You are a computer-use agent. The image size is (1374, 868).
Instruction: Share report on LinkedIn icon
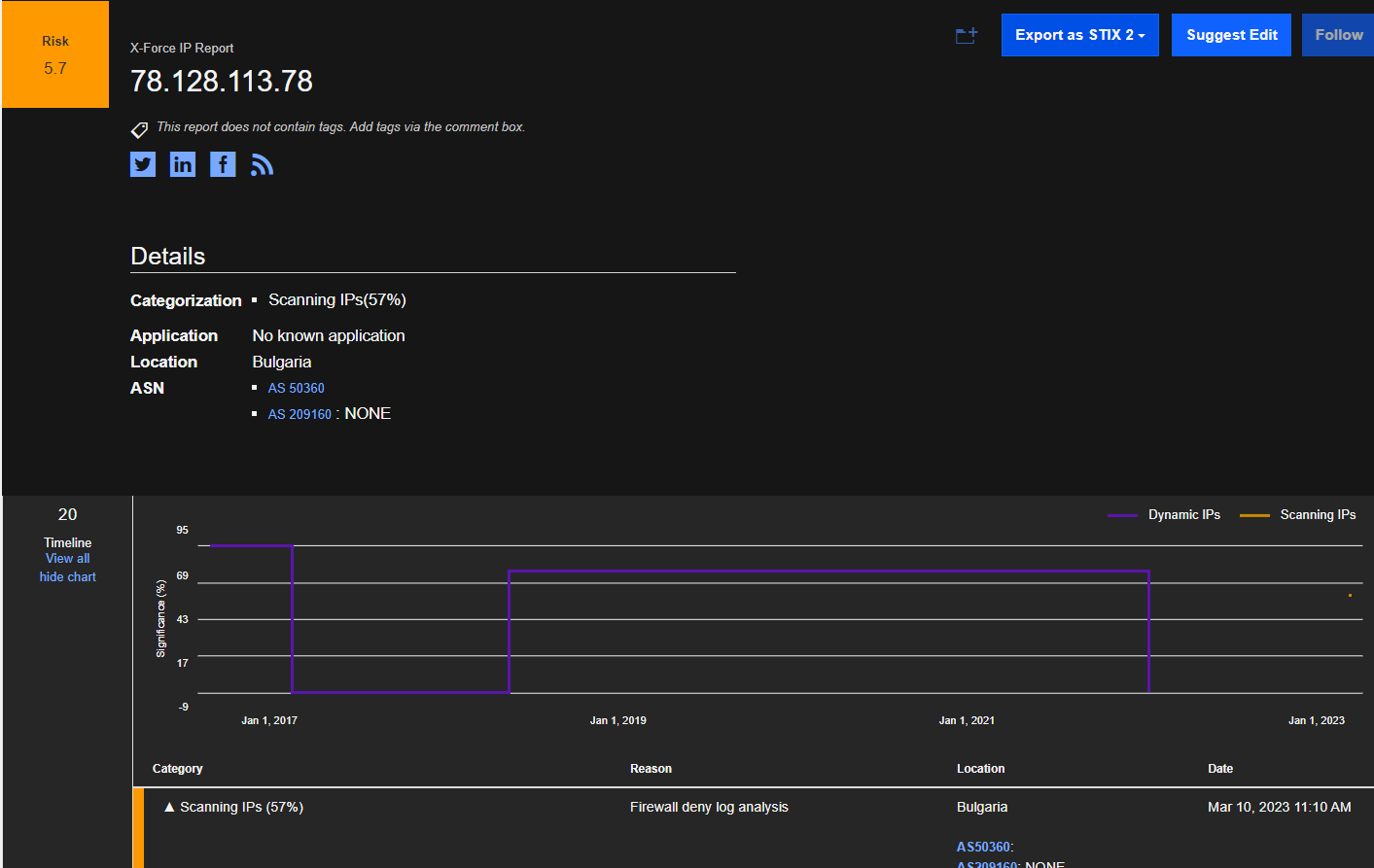(x=183, y=164)
